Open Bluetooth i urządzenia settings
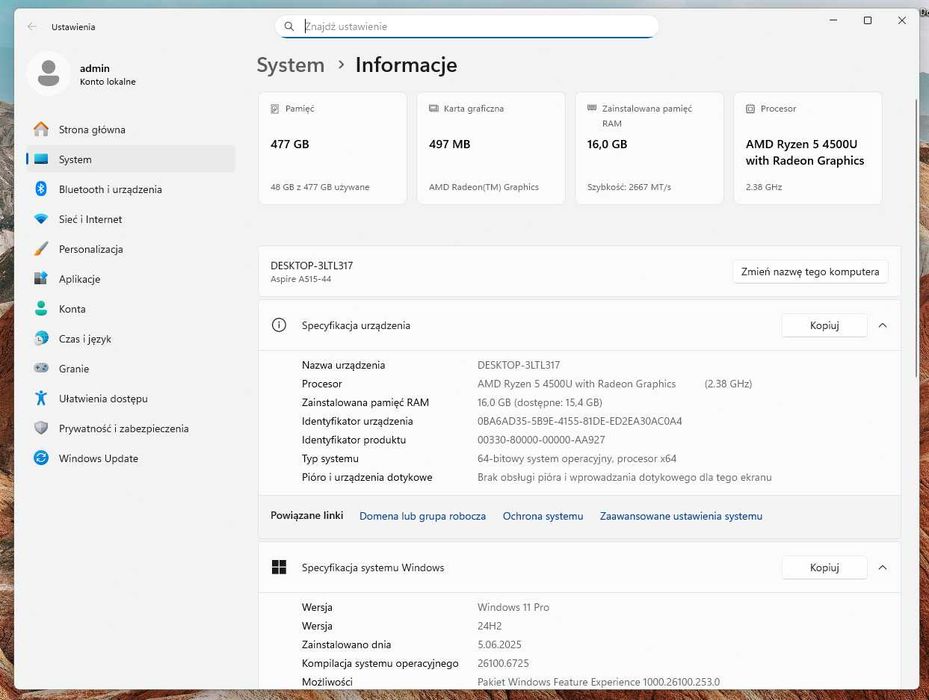This screenshot has height=700, width=929. tap(110, 189)
